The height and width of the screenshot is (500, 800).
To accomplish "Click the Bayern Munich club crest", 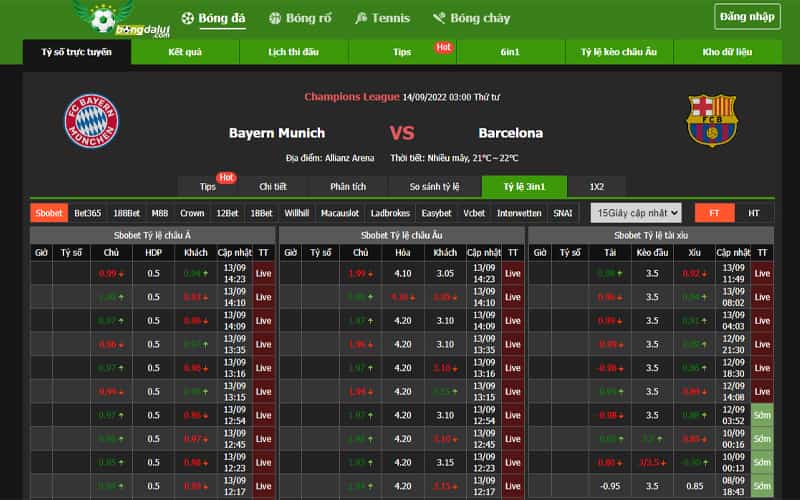I will (91, 121).
